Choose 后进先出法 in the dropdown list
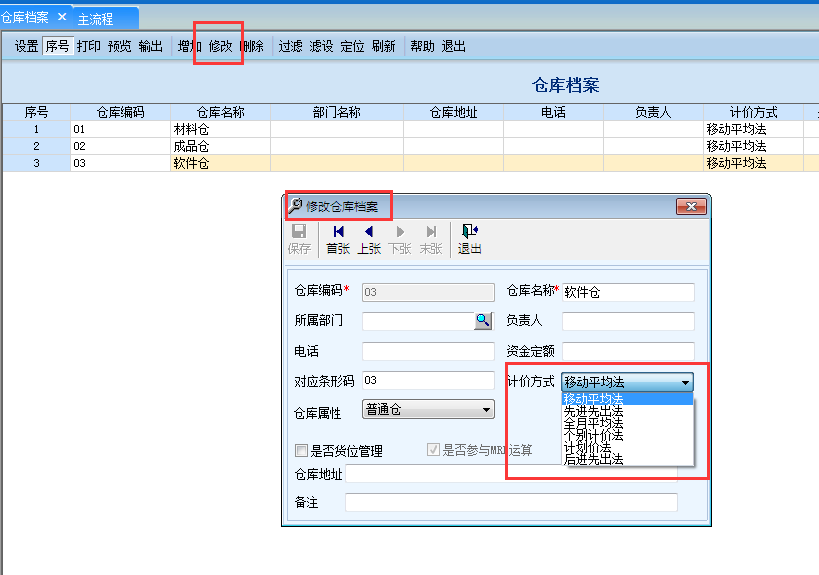Screen dimensions: 819x575 (x=593, y=459)
